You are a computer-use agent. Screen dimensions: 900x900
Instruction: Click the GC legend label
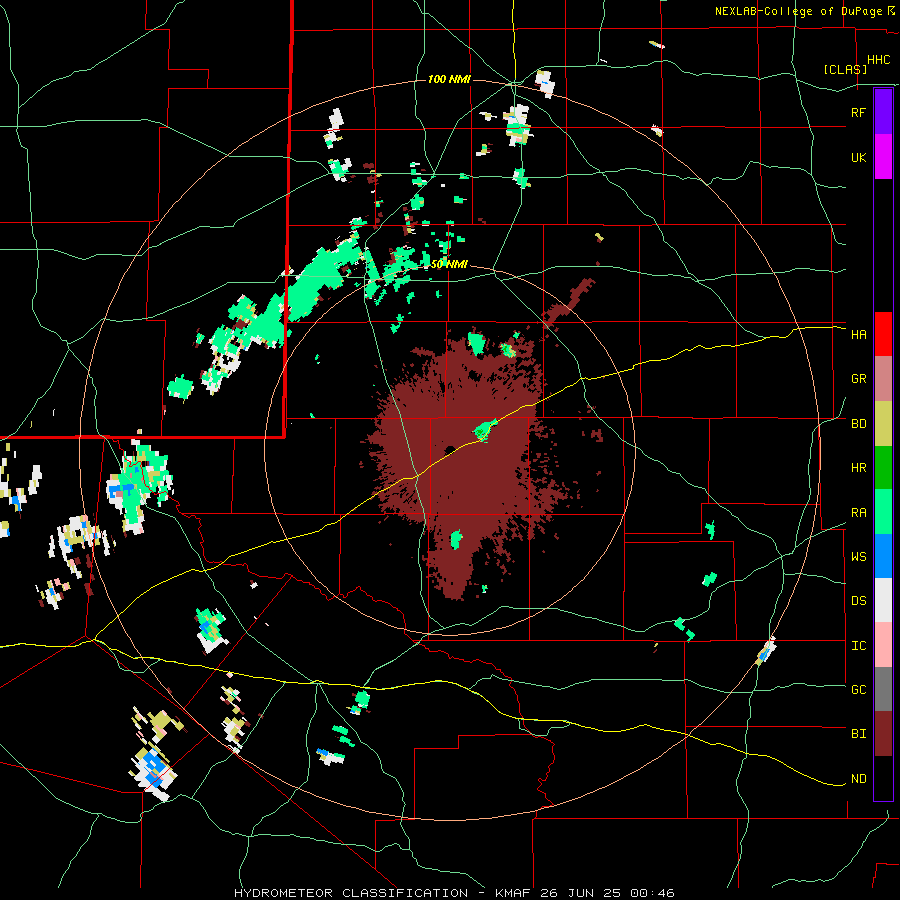click(x=858, y=690)
